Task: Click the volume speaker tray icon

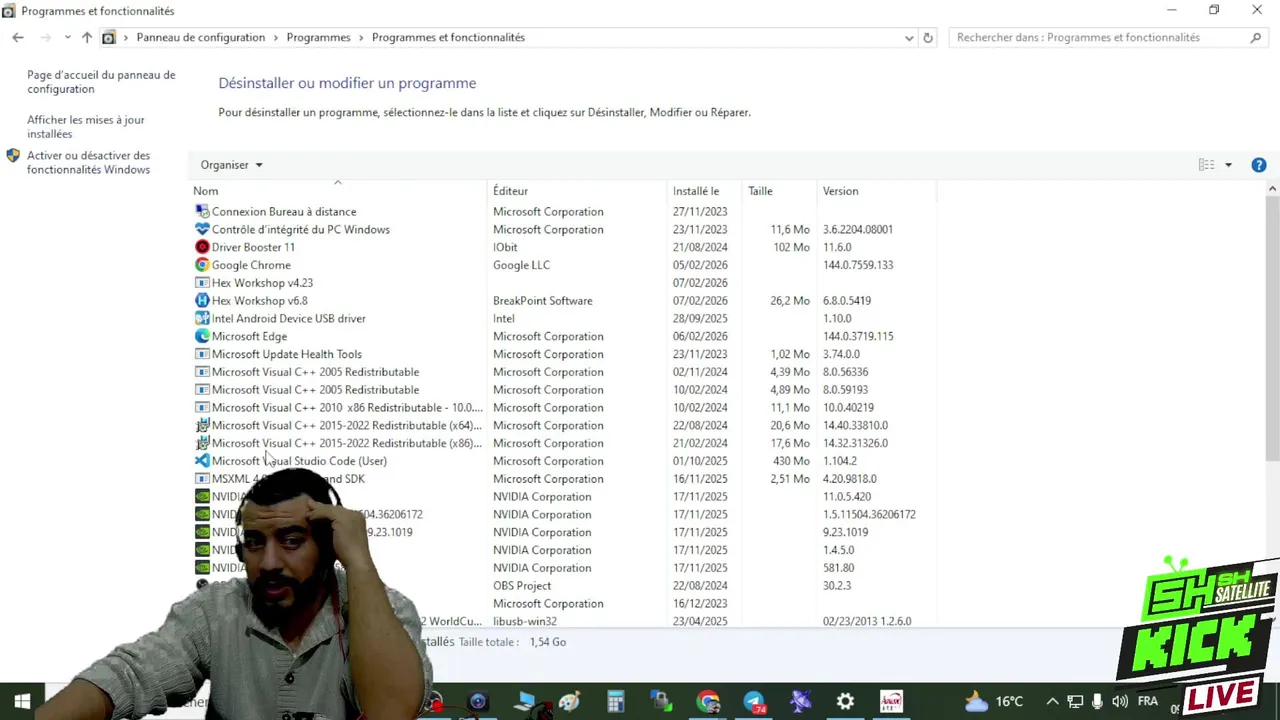Action: pos(1120,702)
